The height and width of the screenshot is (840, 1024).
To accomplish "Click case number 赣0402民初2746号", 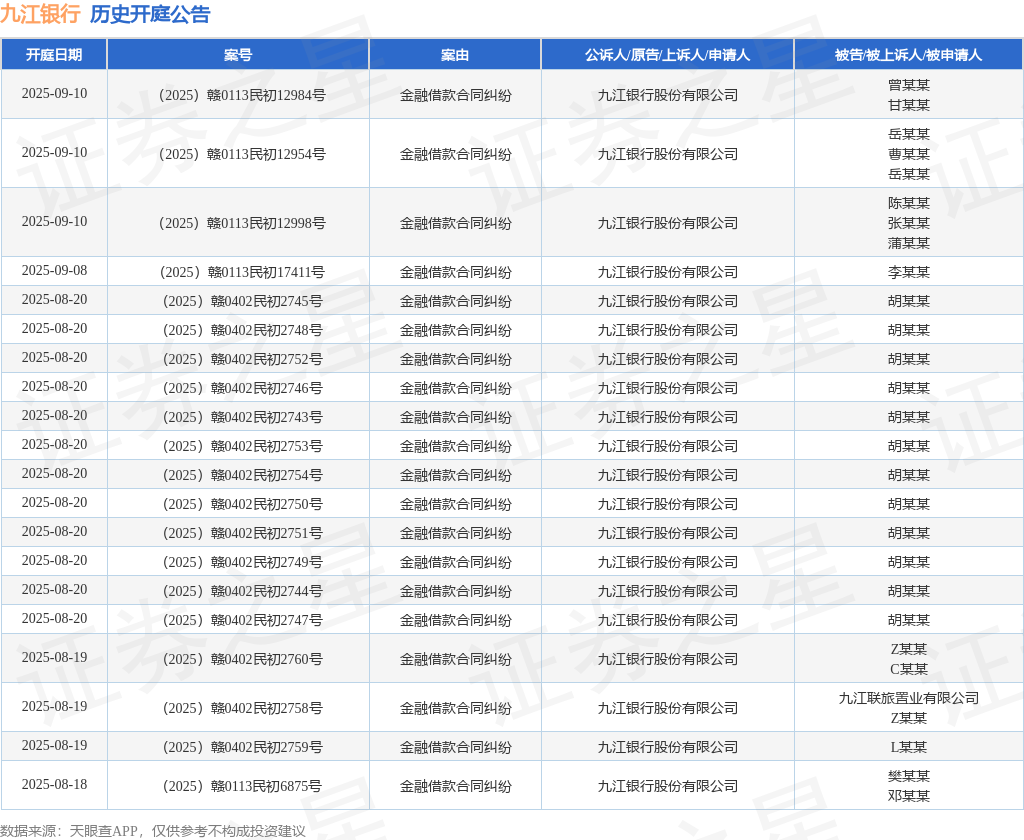I will pyautogui.click(x=242, y=388).
